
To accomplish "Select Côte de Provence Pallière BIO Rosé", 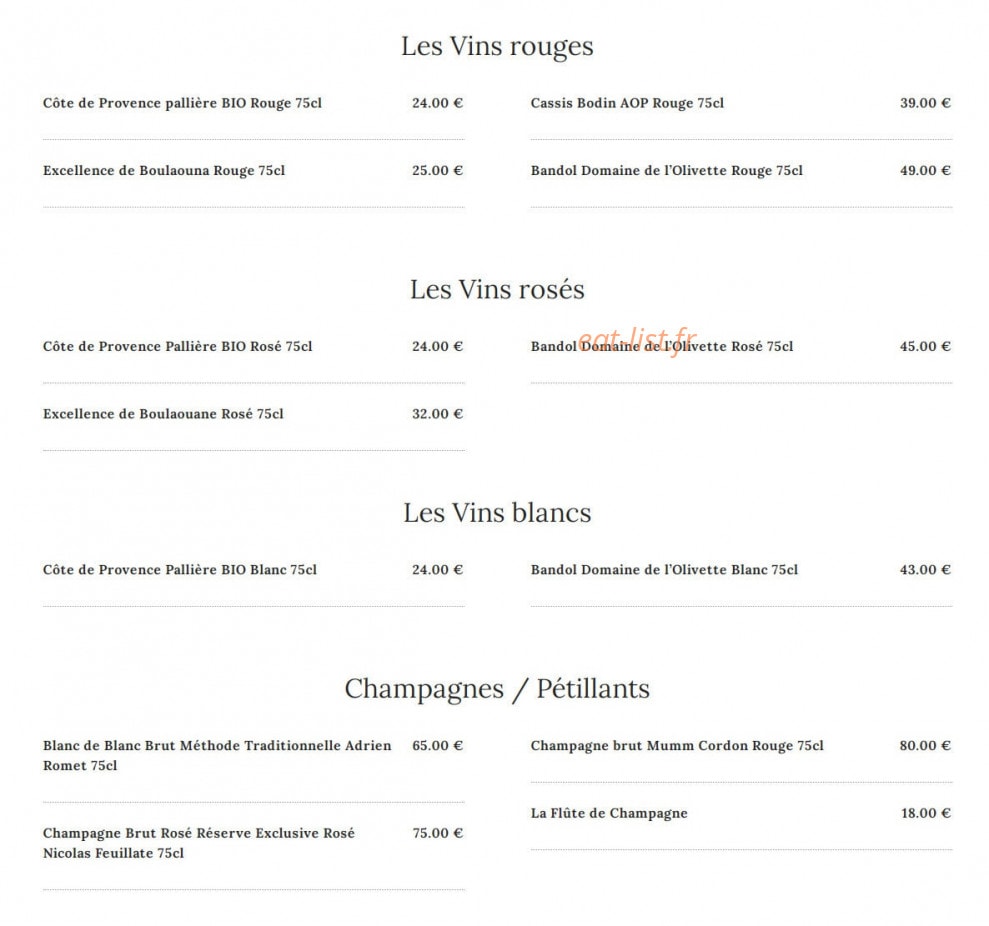I will click(x=177, y=346).
